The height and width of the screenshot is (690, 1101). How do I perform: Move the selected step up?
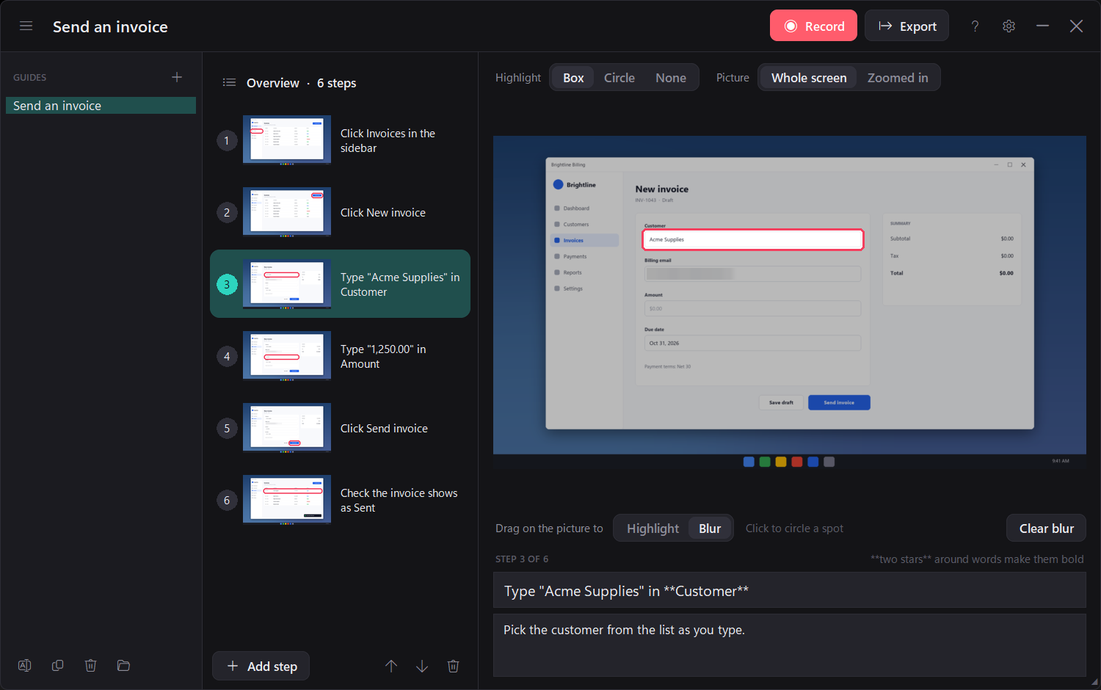pyautogui.click(x=391, y=666)
